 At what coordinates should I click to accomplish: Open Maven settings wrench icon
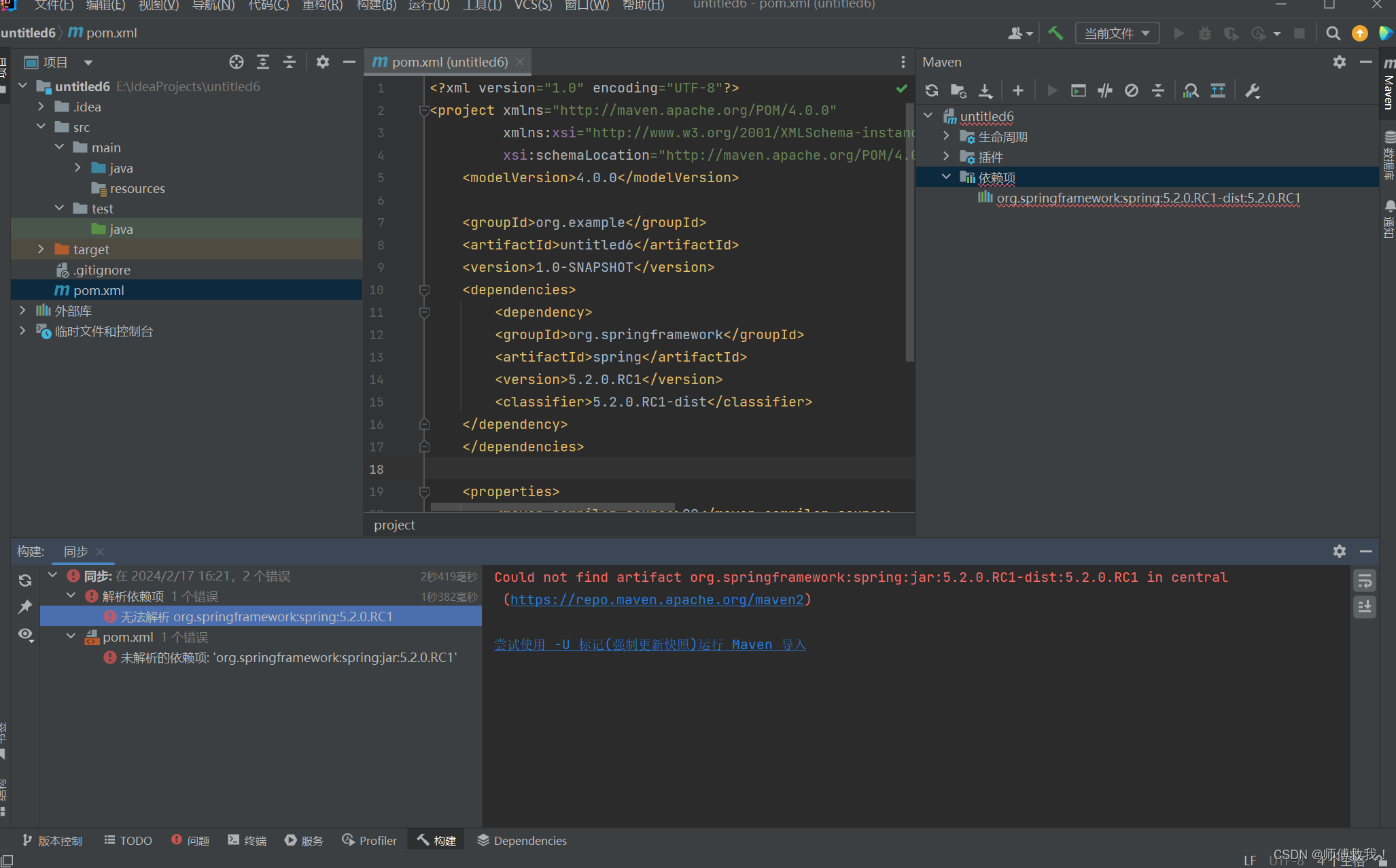1253,90
